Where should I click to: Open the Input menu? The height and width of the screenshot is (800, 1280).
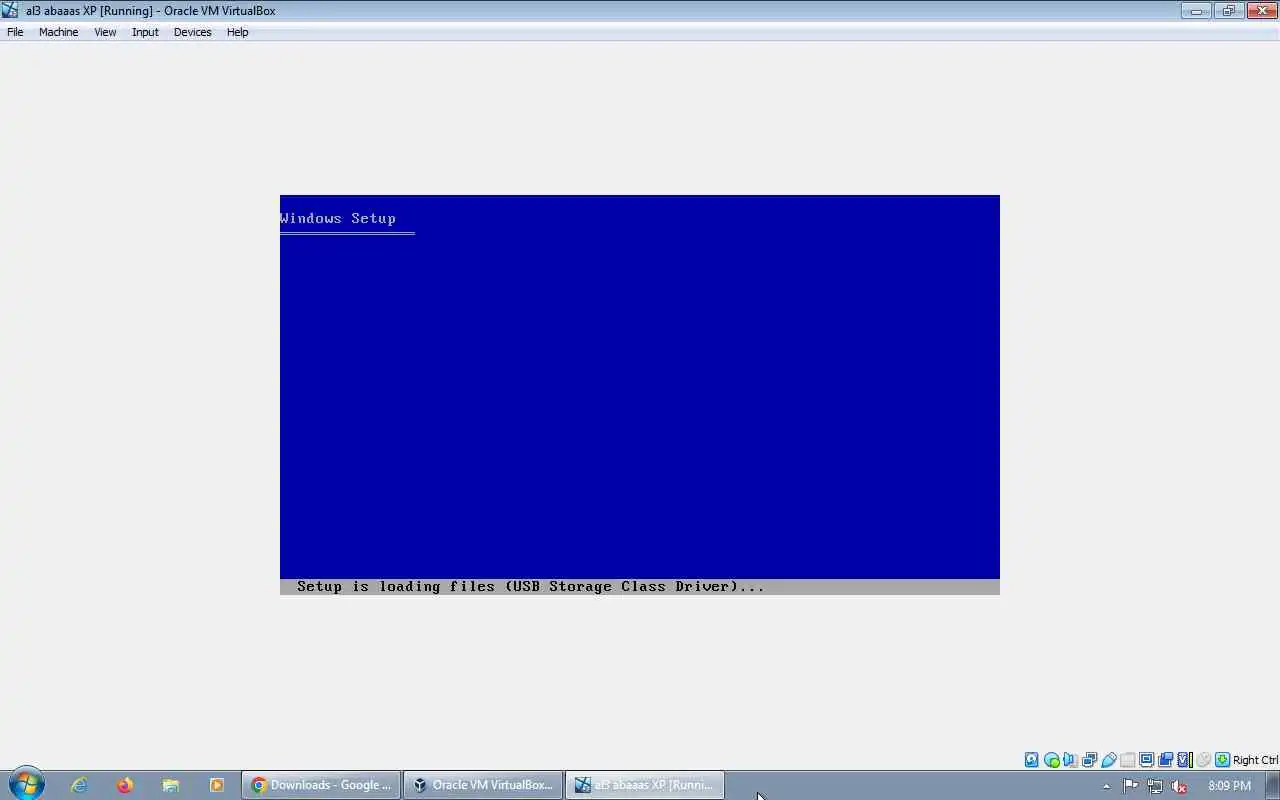tap(145, 32)
